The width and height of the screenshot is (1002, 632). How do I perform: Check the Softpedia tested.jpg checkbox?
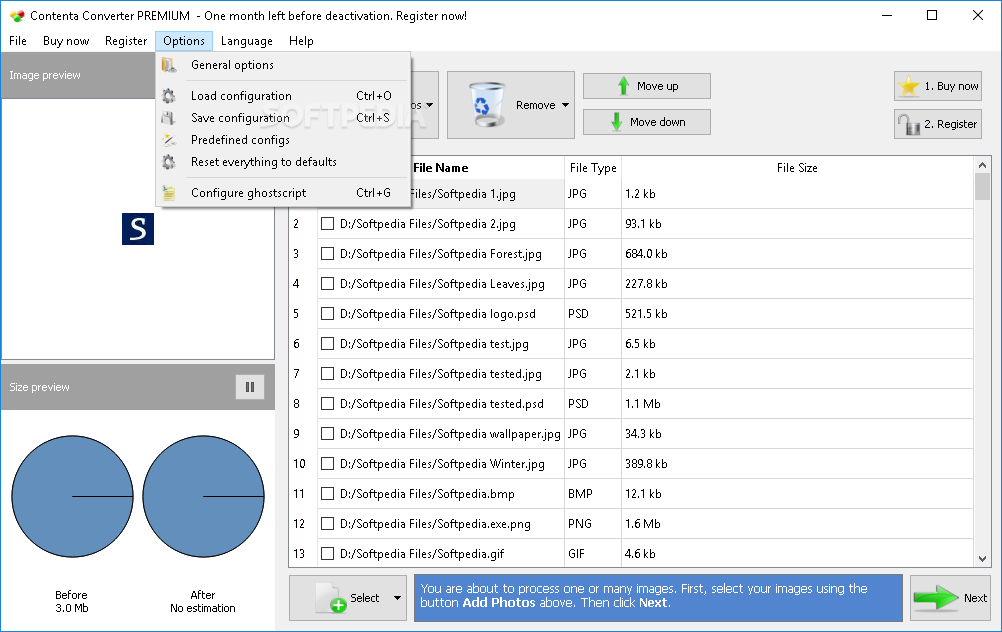(327, 374)
